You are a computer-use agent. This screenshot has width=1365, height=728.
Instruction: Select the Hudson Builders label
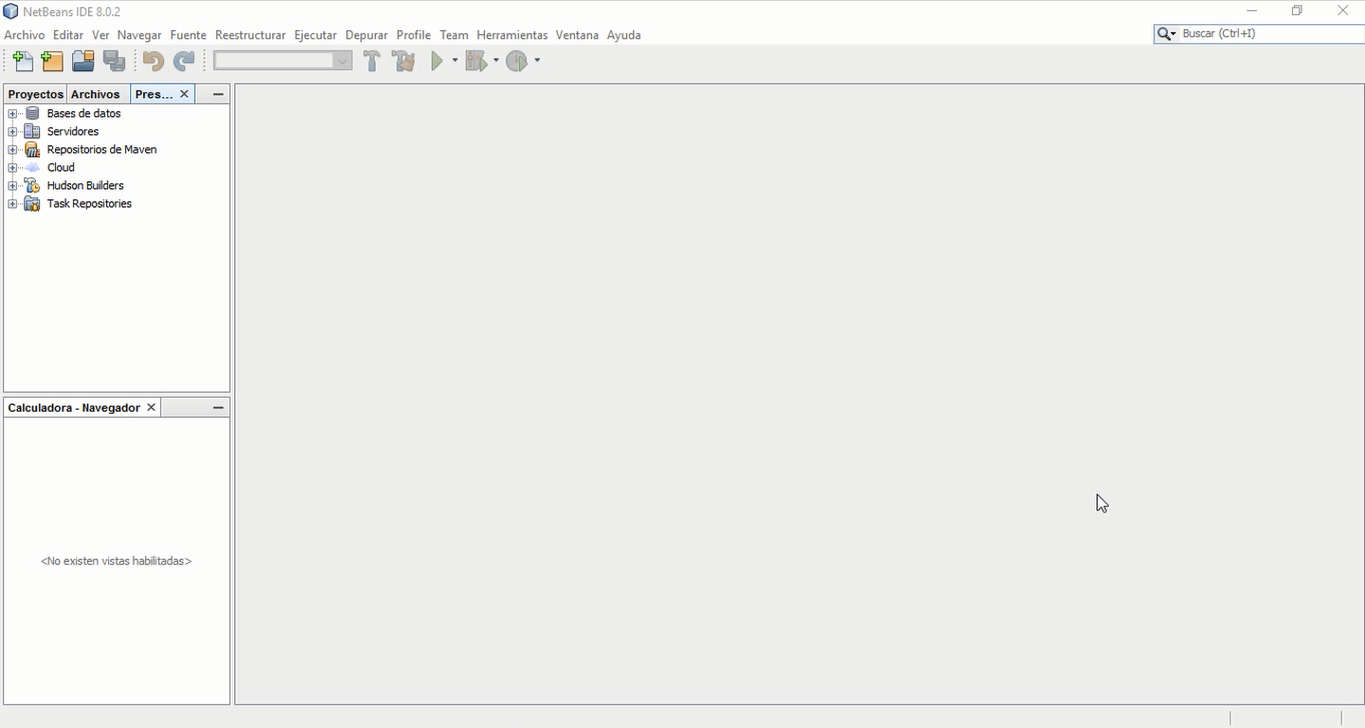pos(85,186)
